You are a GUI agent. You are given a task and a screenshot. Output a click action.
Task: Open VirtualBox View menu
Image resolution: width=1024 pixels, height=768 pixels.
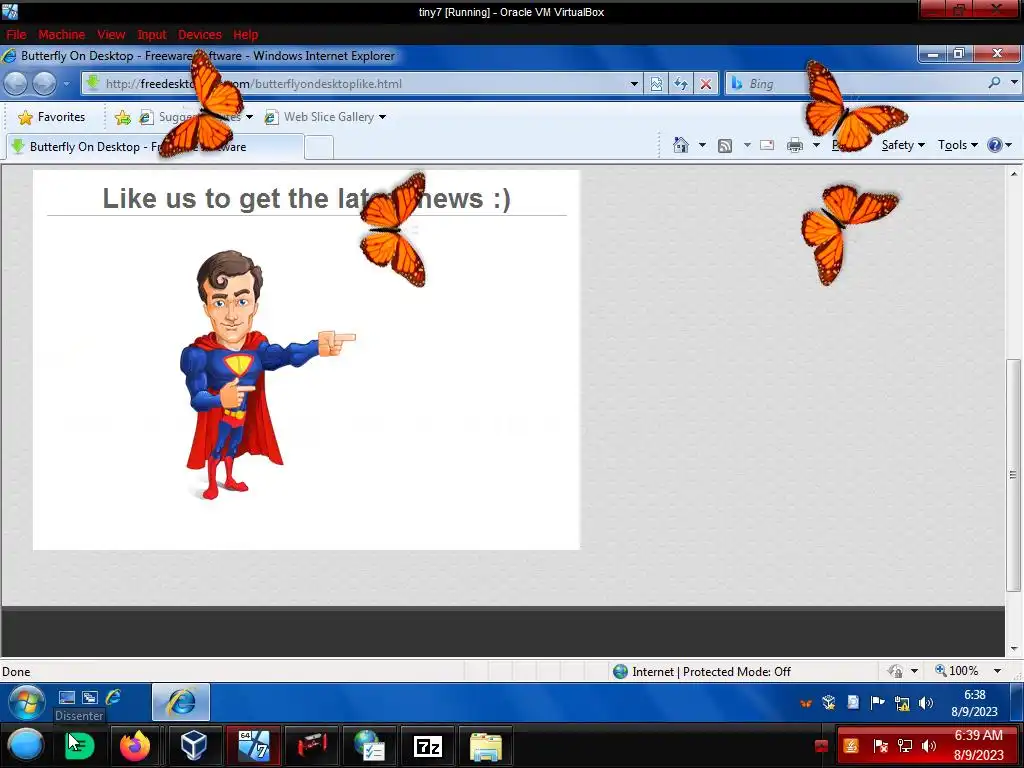point(111,35)
